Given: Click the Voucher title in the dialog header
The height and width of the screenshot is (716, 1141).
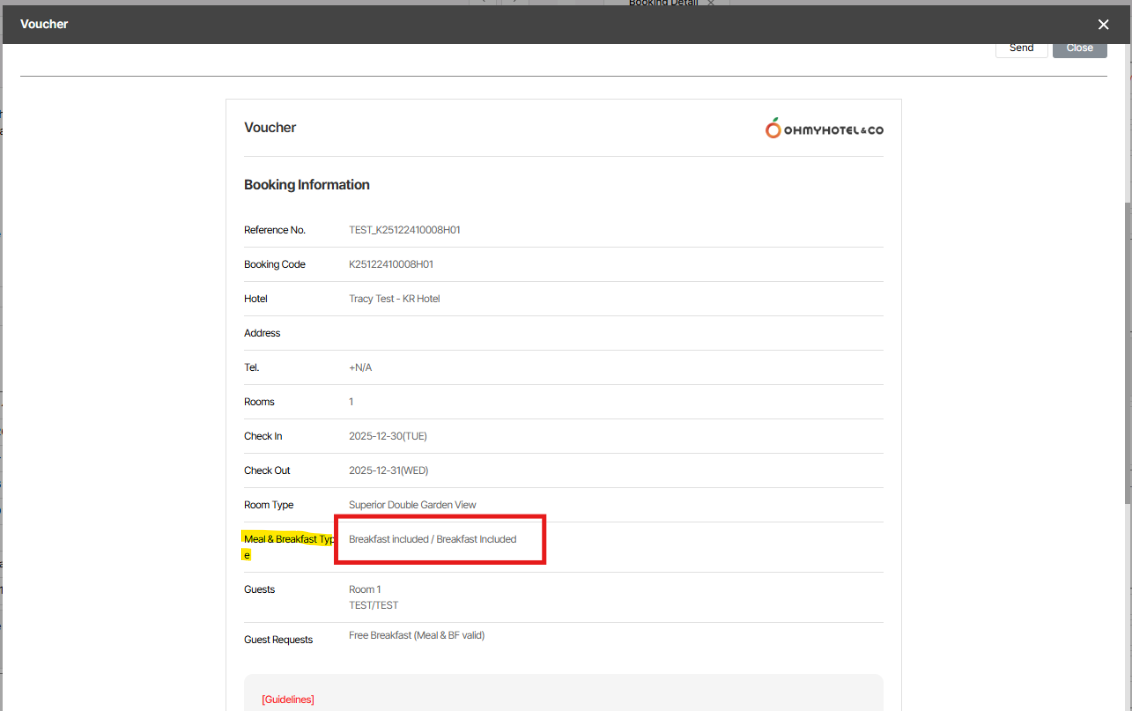Looking at the screenshot, I should point(44,24).
